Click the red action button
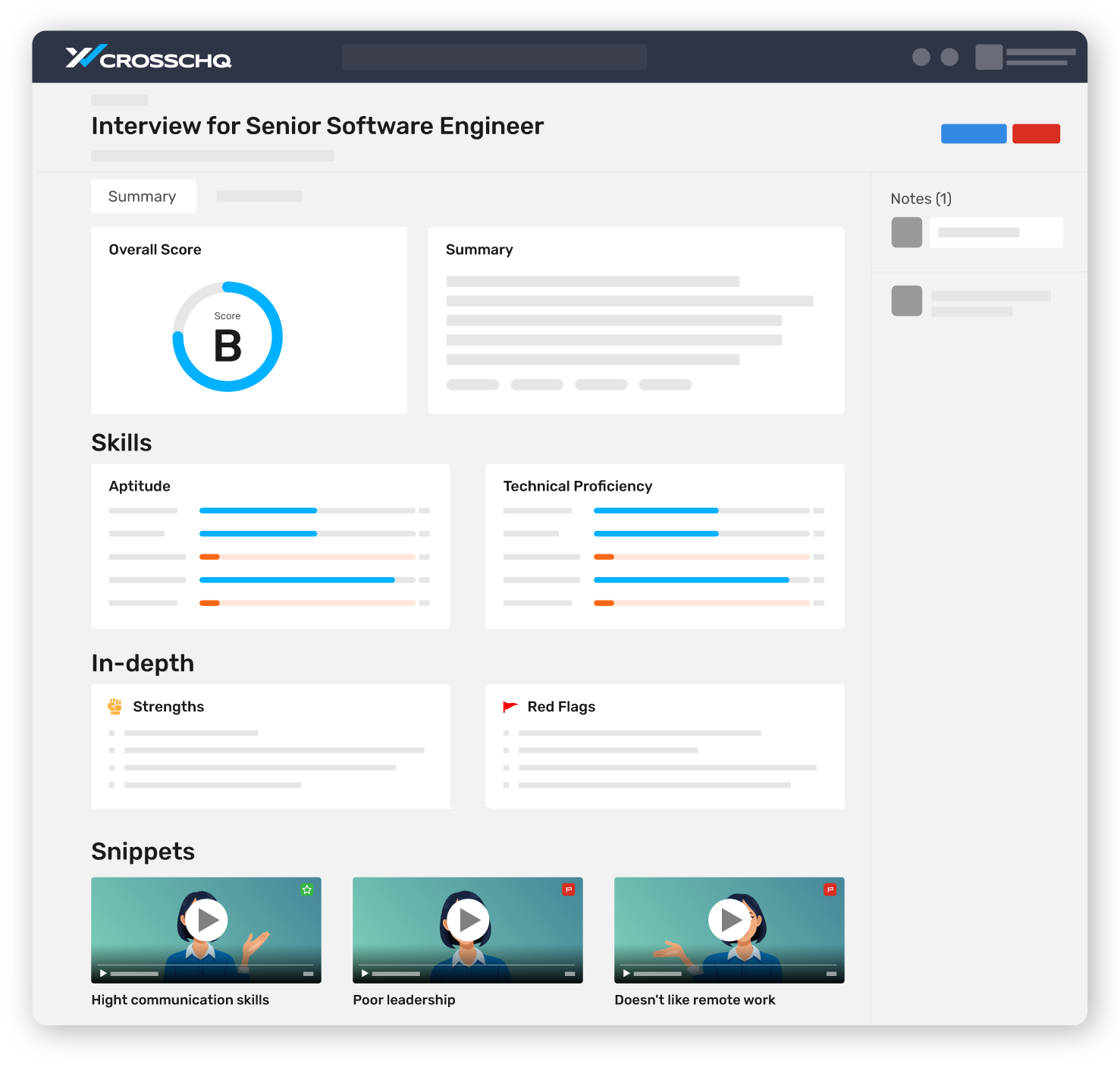 click(x=1036, y=133)
